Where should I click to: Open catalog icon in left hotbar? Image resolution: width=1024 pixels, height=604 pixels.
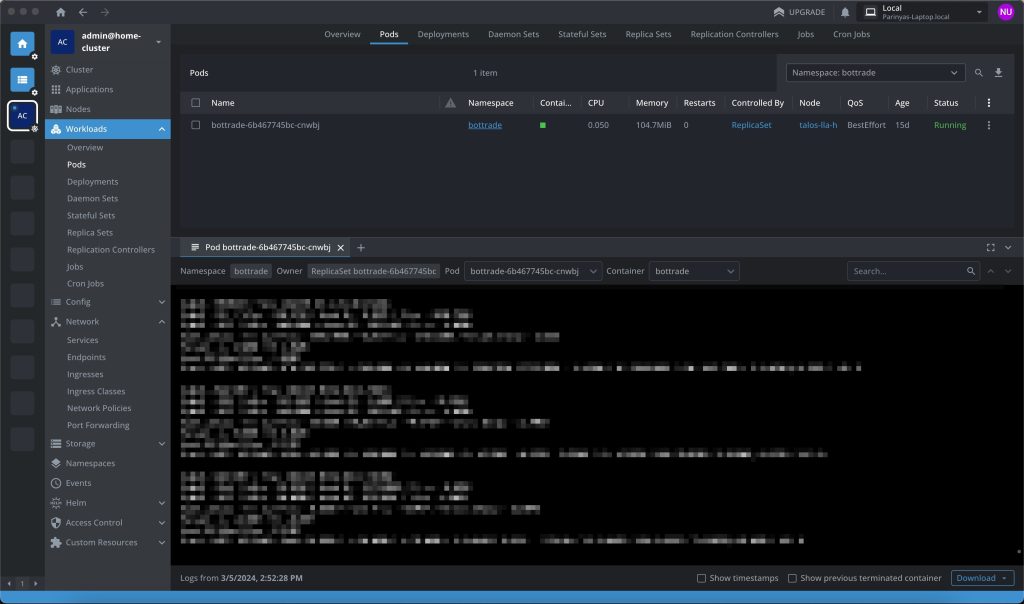tap(22, 80)
